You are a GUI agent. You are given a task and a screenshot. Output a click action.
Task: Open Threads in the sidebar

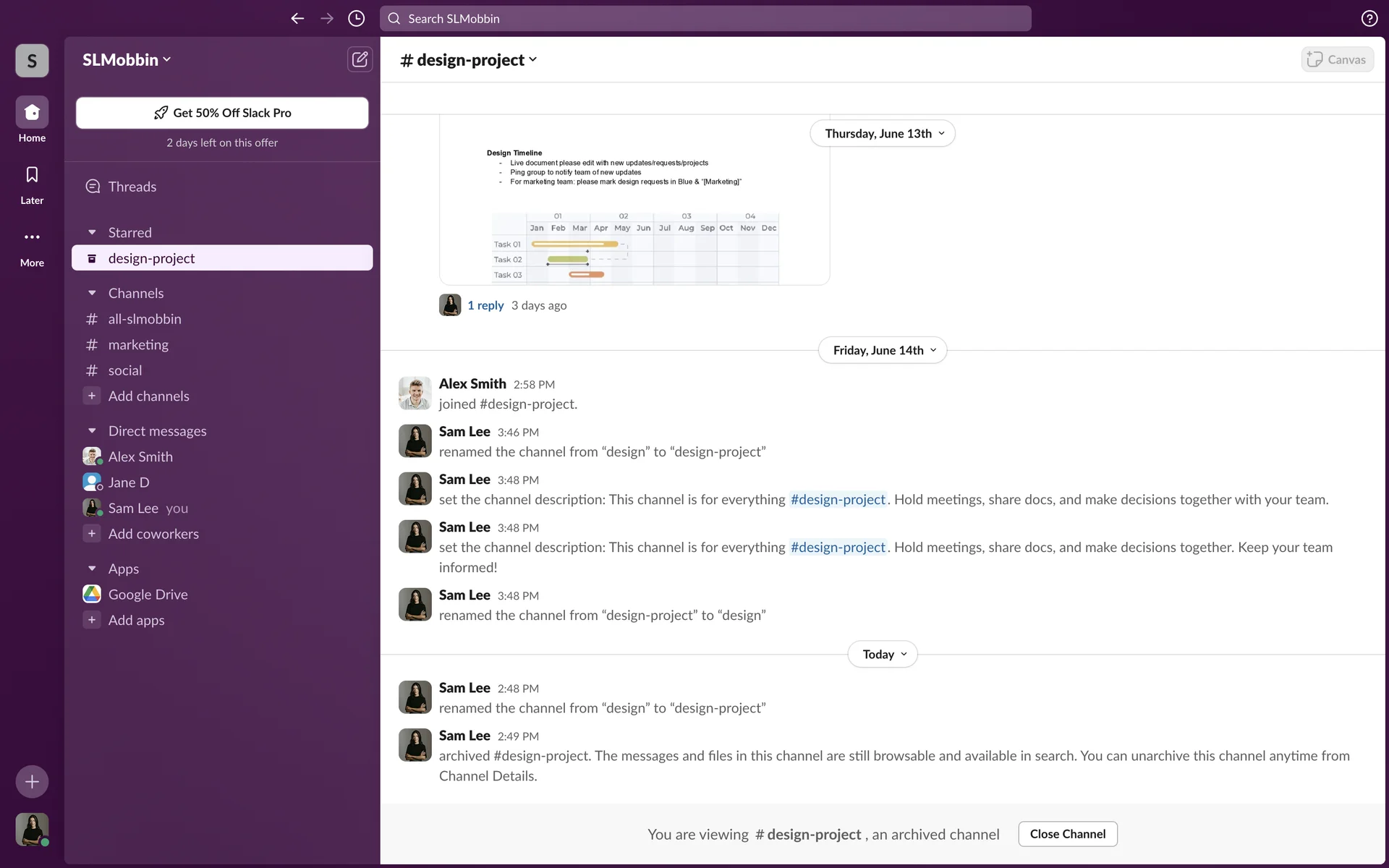[132, 187]
